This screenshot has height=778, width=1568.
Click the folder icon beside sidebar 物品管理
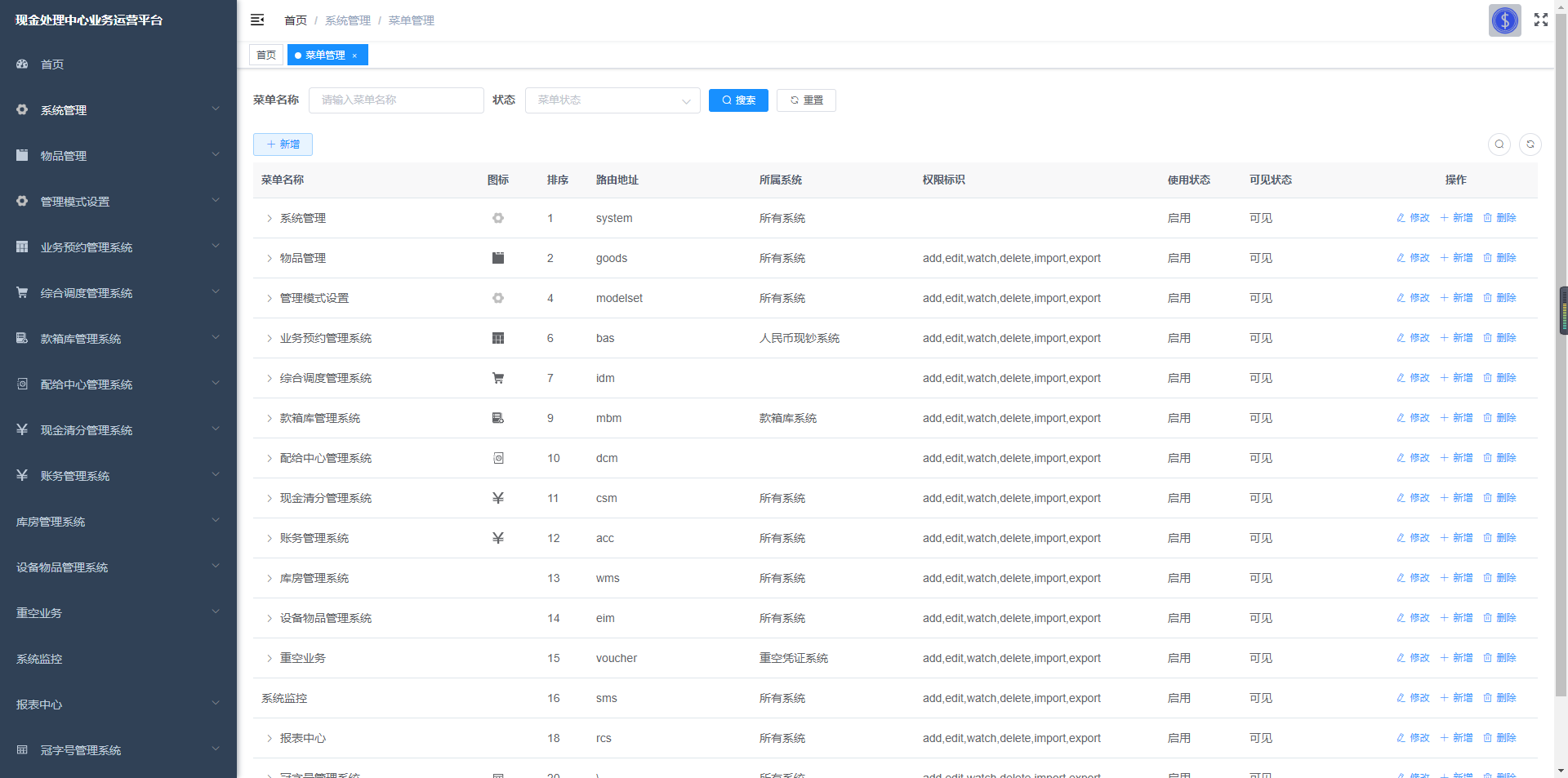coord(22,155)
